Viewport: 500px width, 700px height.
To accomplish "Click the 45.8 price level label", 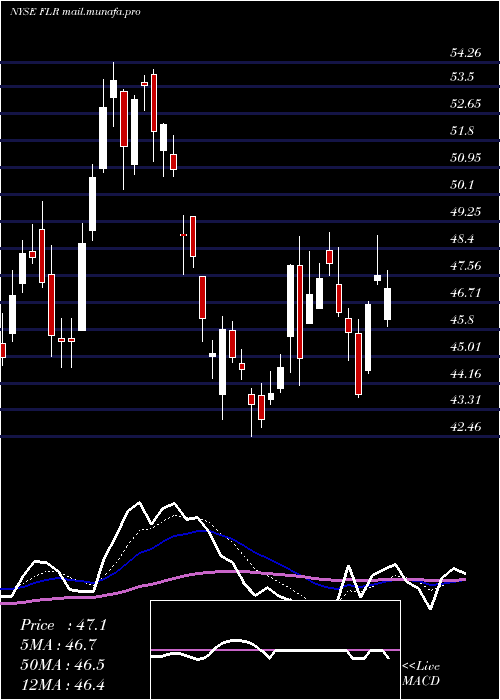I will pyautogui.click(x=462, y=320).
